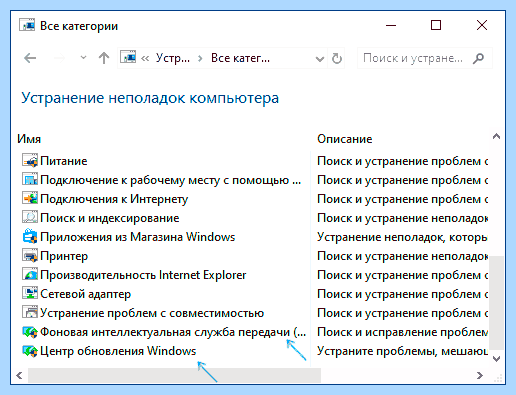Open Устранение проблем с совместимостью
Screen dimensions: 516x395
pos(152,313)
